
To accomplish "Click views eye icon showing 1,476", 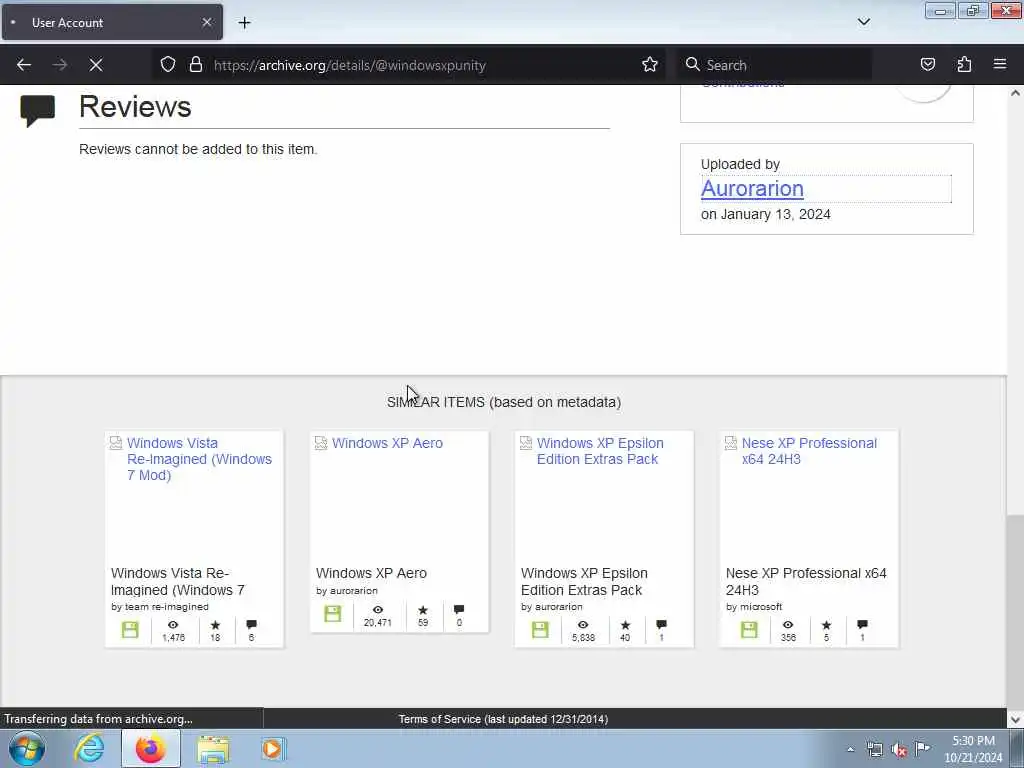I will click(x=172, y=625).
